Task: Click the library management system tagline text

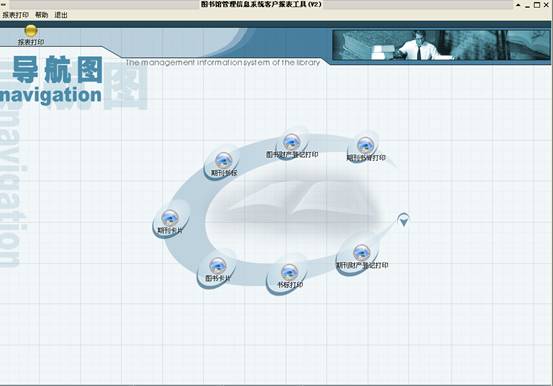Action: point(223,62)
